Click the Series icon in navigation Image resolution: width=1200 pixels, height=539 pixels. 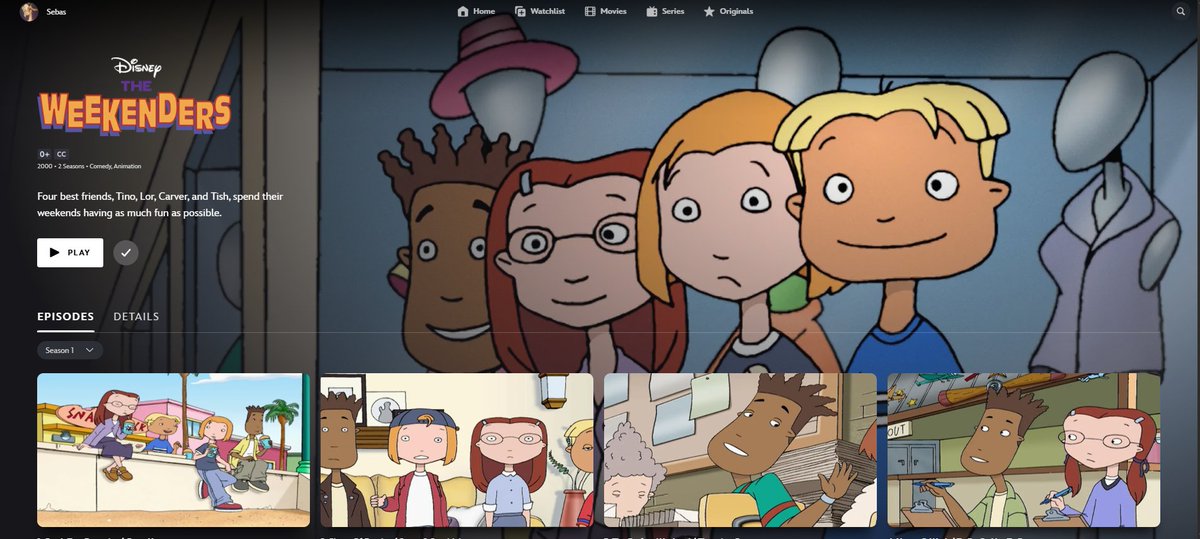[x=651, y=11]
